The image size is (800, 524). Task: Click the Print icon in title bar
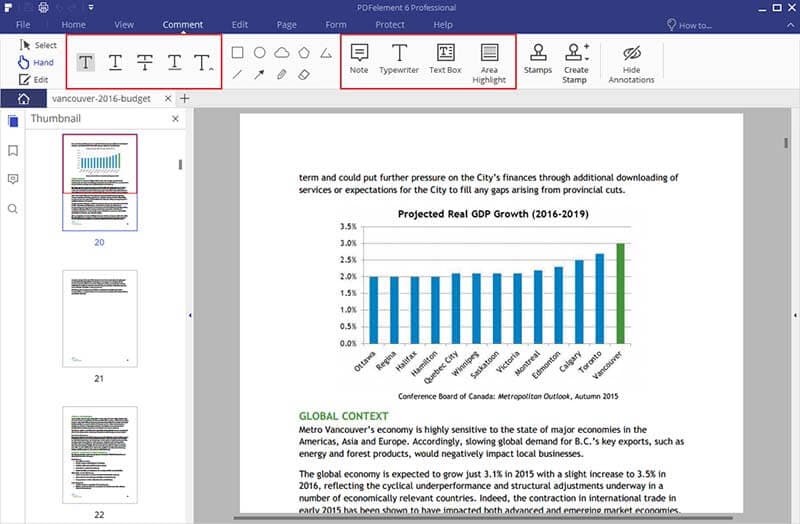point(43,8)
